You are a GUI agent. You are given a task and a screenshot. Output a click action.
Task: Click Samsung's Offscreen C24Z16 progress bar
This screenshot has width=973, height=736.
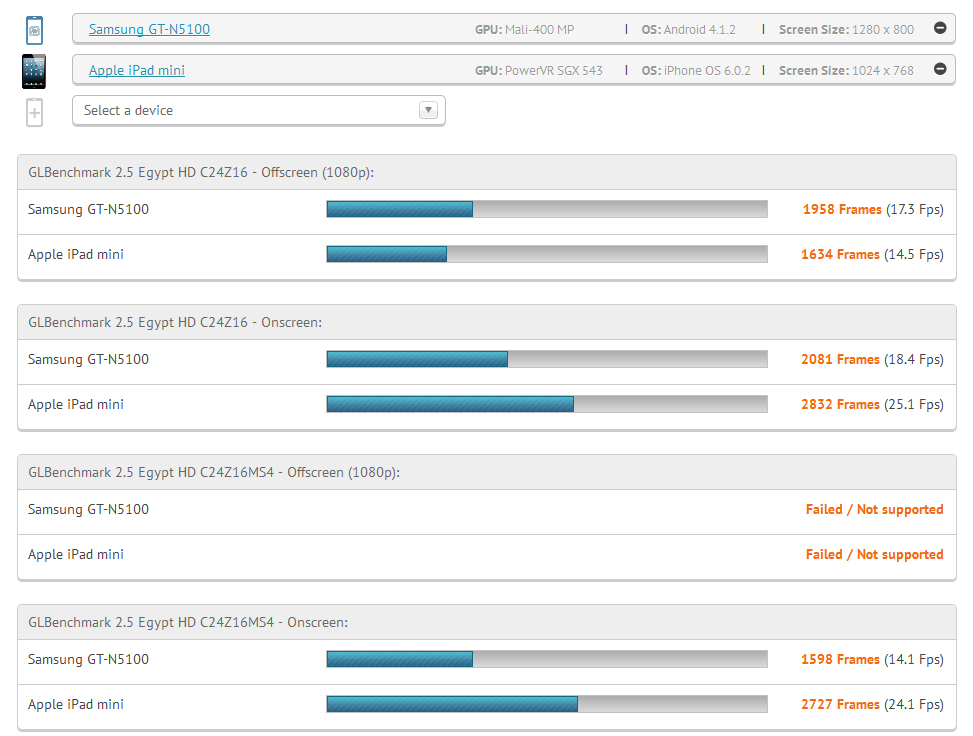click(x=547, y=209)
